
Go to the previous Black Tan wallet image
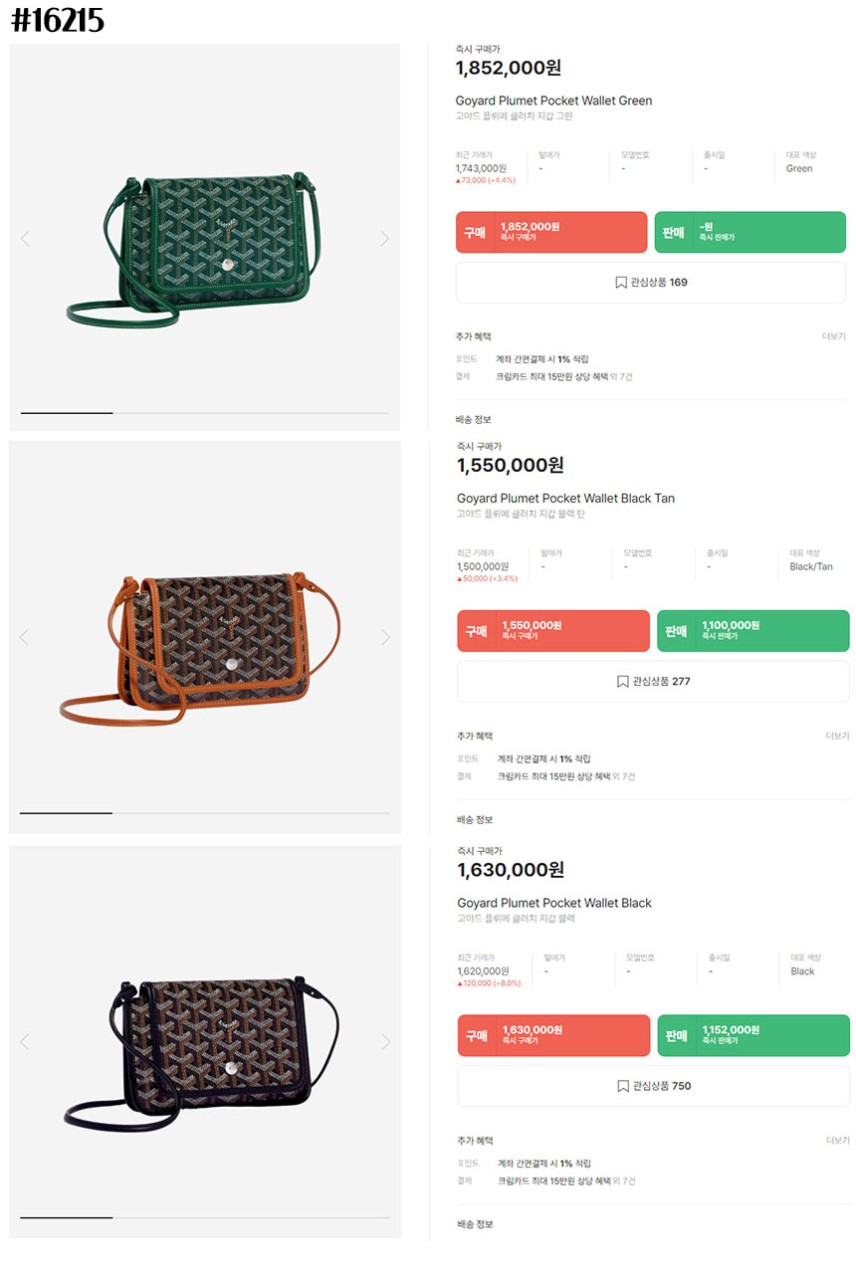click(x=25, y=637)
